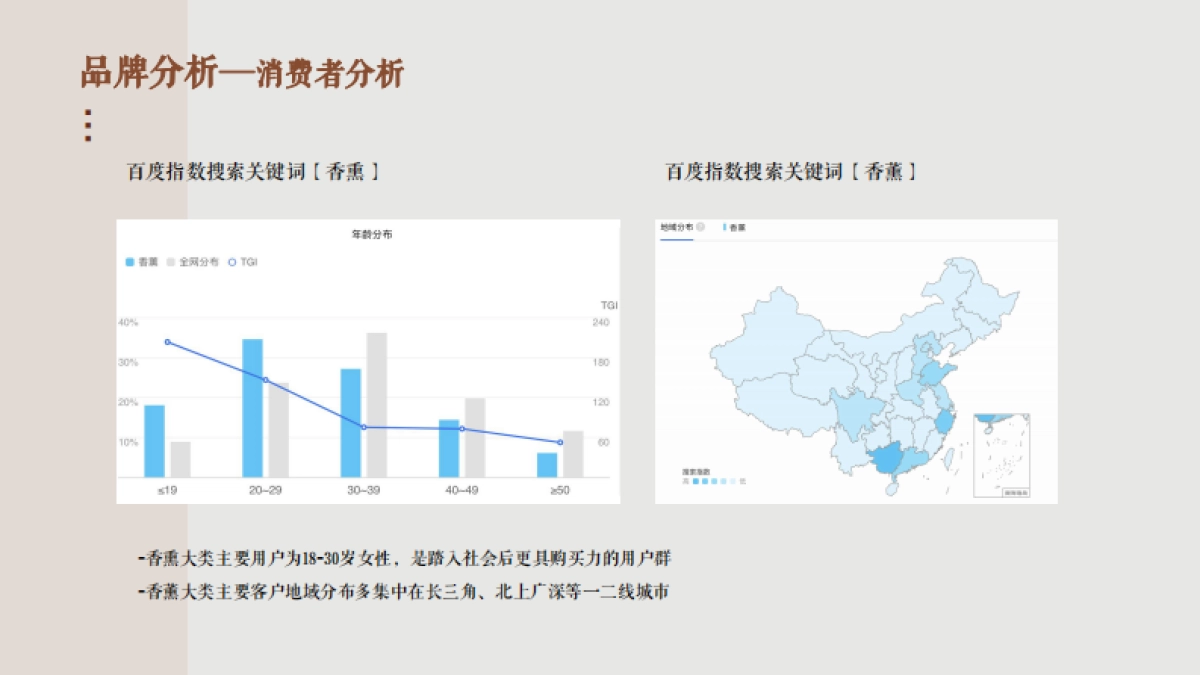Viewport: 1200px width, 675px height.
Task: Toggle the 全网分布 series label in legend
Action: tap(199, 262)
